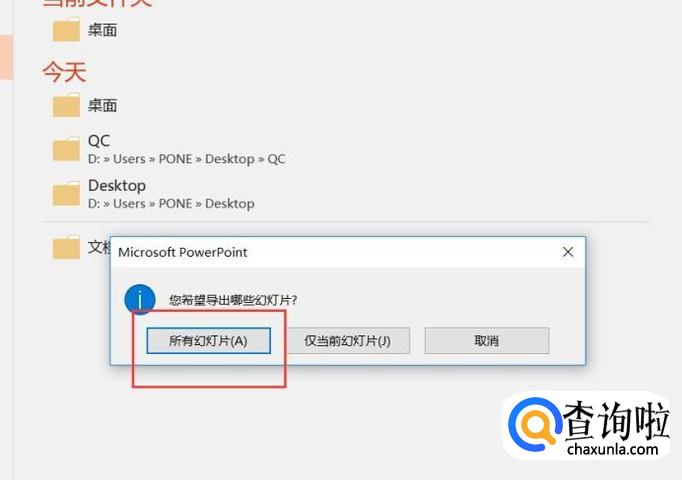
Task: Click the Microsoft PowerPoint dialog title bar
Action: pos(335,252)
